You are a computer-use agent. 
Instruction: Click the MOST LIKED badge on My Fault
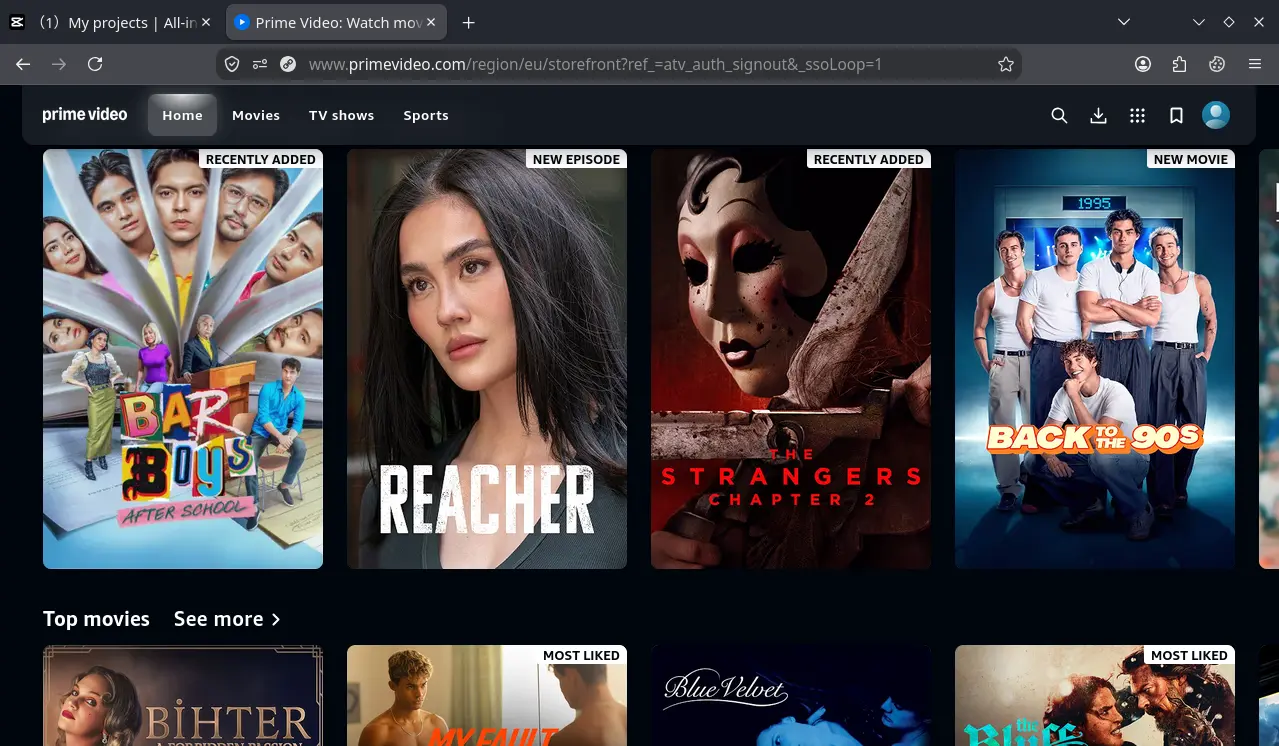(581, 655)
